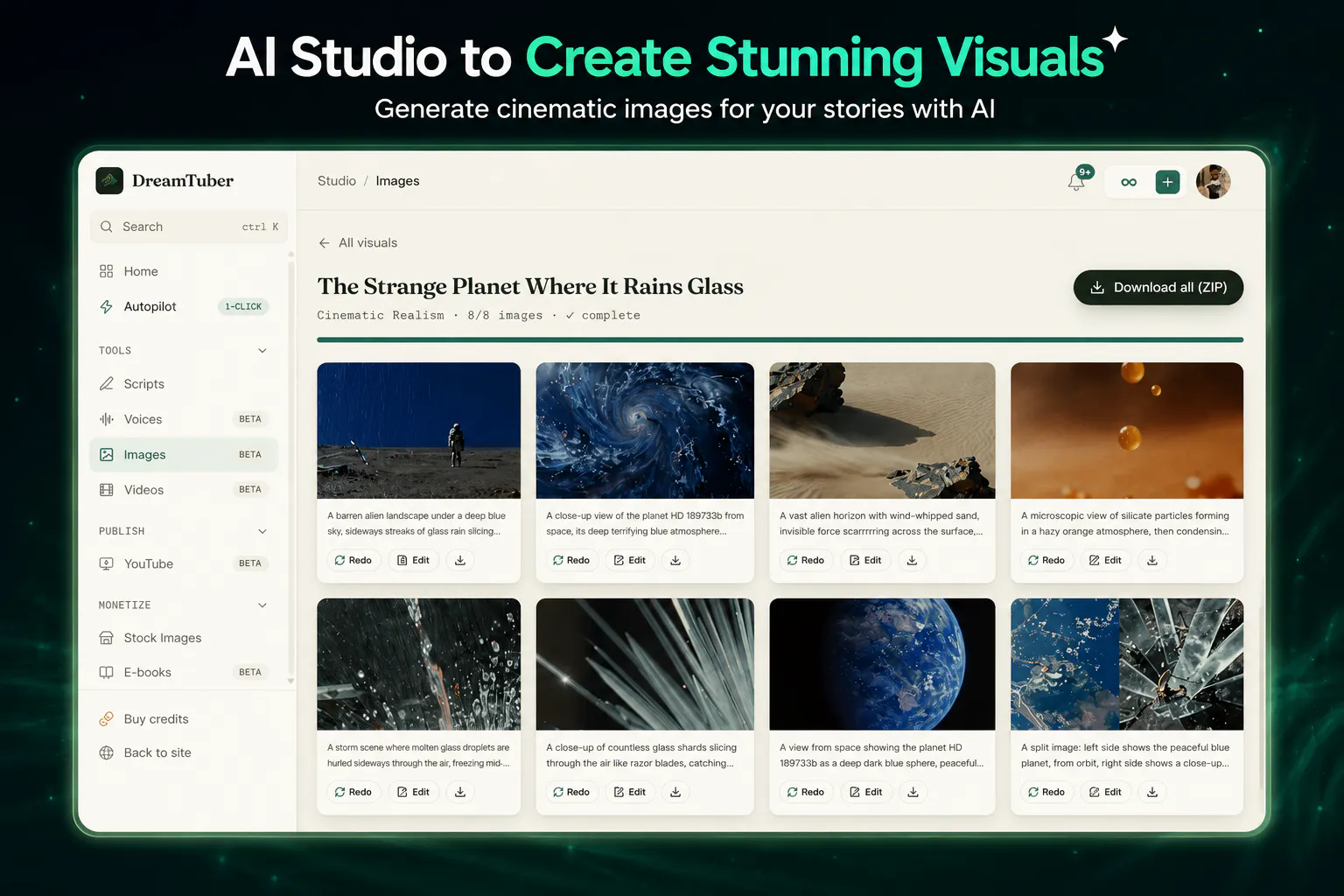Click the 1-CLICK badge next to Autopilot

click(x=243, y=307)
